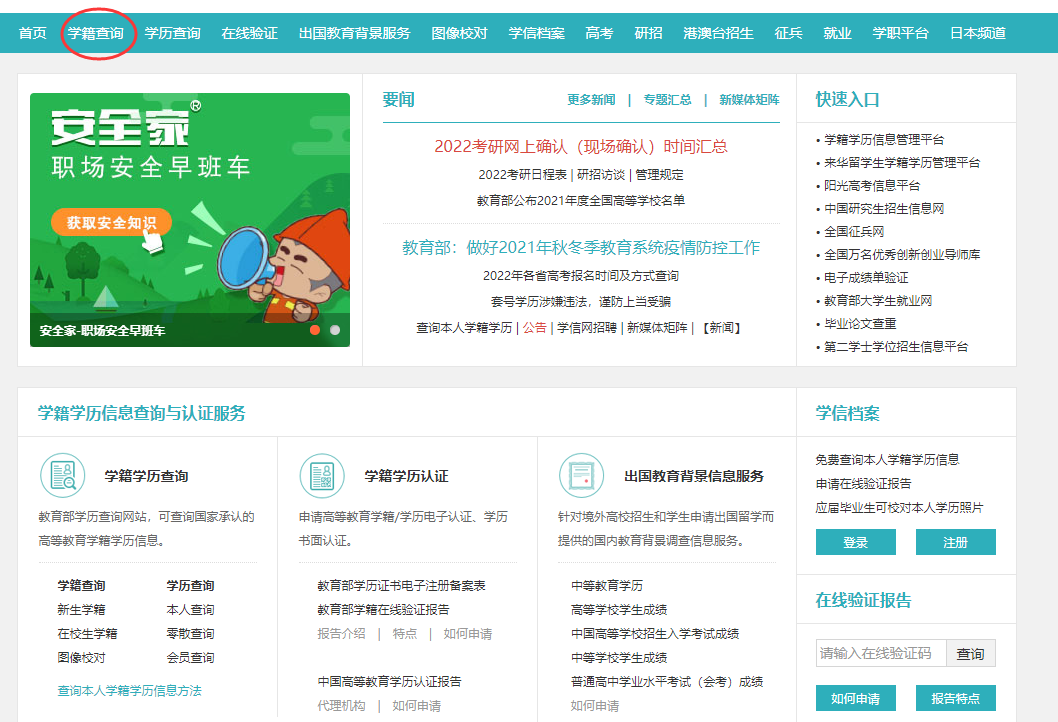Open 更多新闻 link

click(x=591, y=100)
